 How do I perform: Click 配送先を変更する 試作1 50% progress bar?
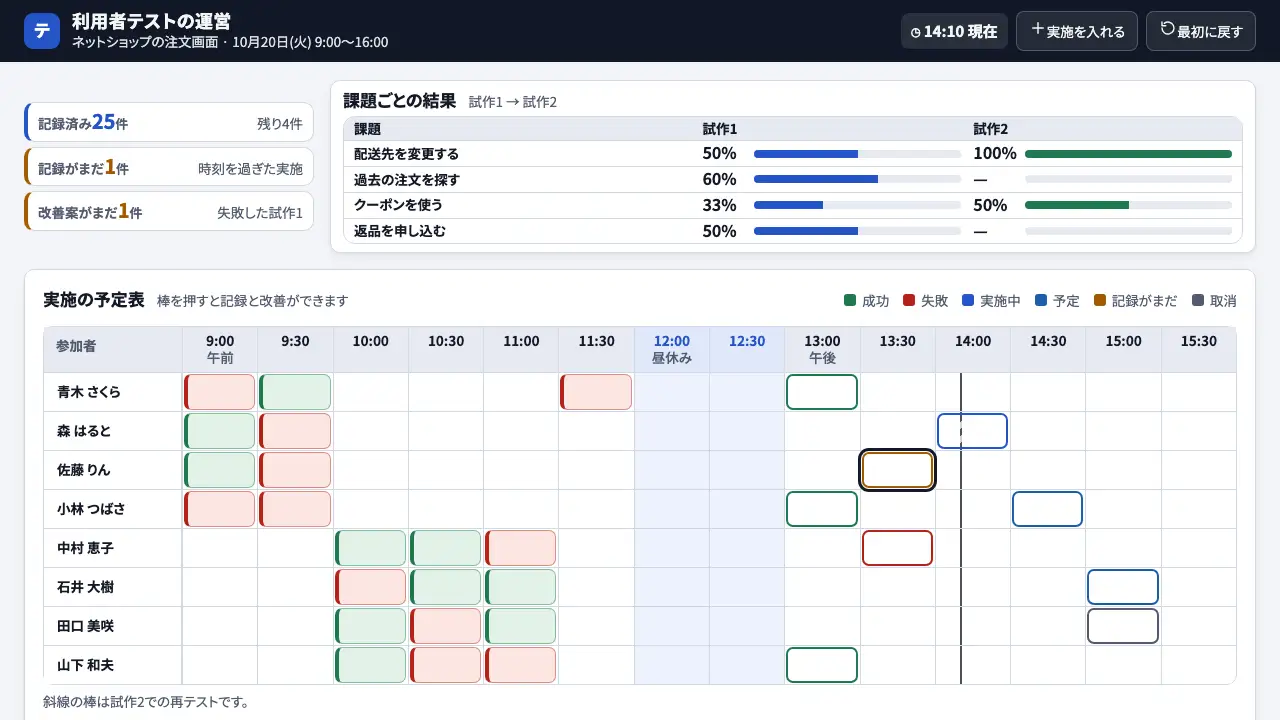point(857,154)
